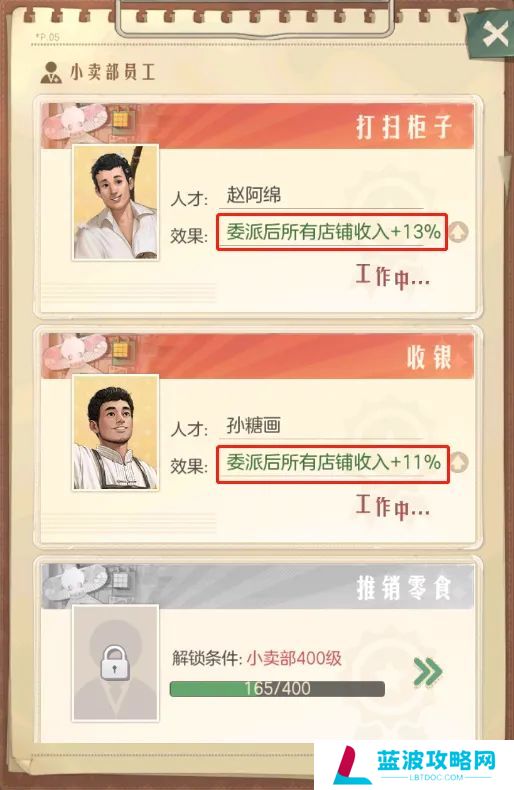Image resolution: width=514 pixels, height=790 pixels.
Task: Open 孙糖画 portrait thumbnail
Action: coord(116,432)
